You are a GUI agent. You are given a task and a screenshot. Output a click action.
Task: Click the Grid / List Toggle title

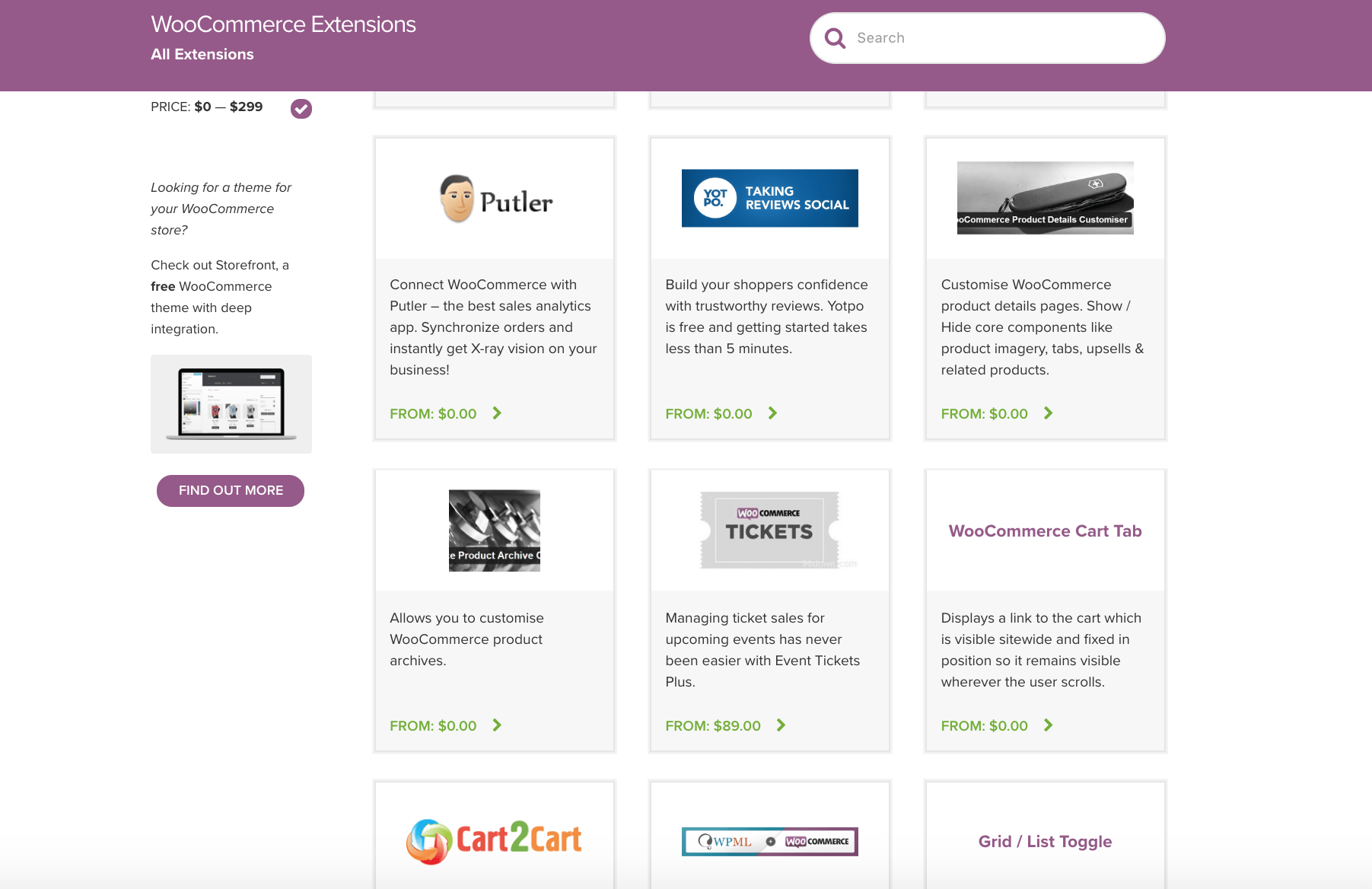click(x=1046, y=842)
